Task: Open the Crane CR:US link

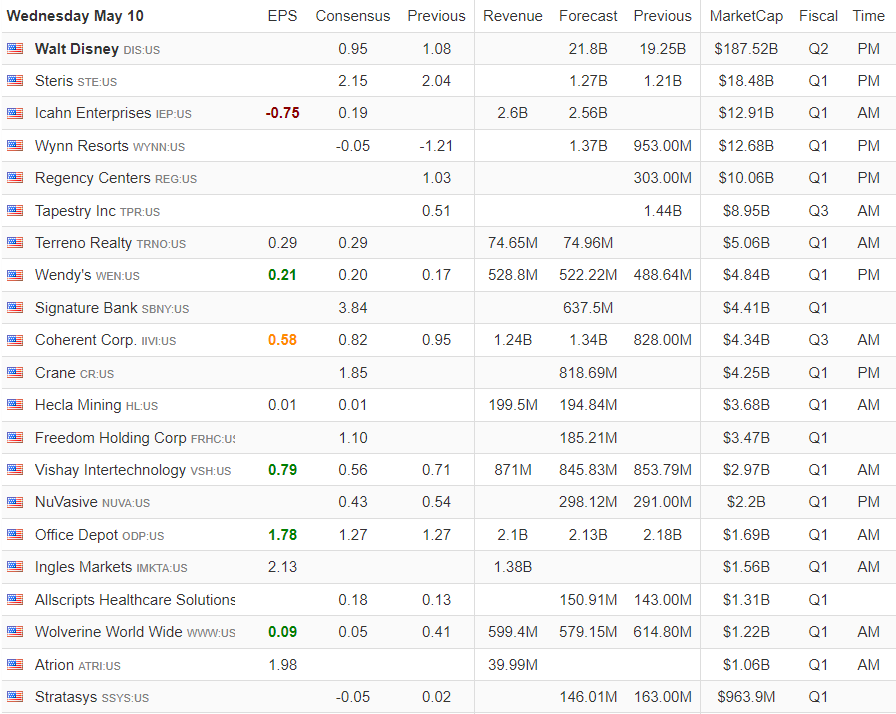Action: point(74,373)
